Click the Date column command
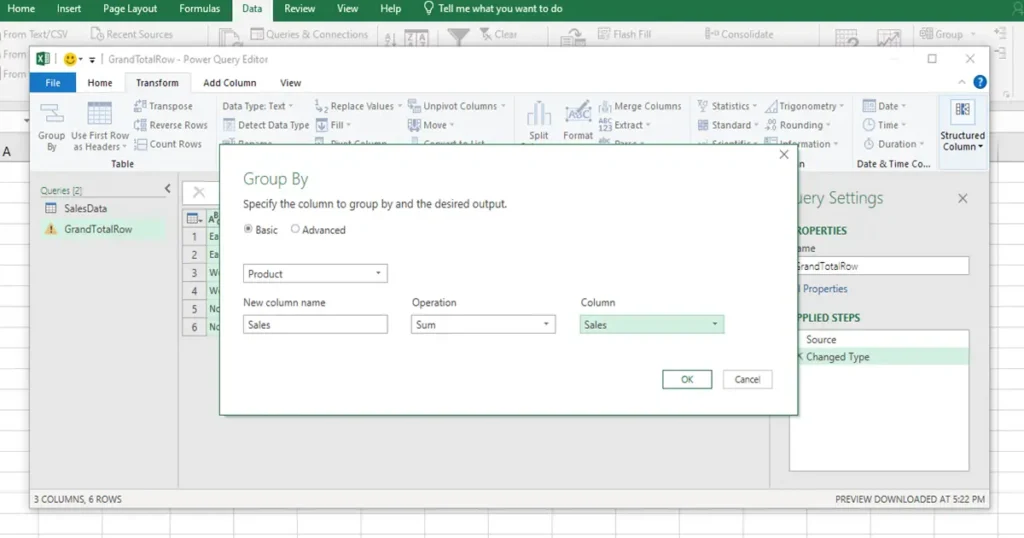1024x538 pixels. (884, 106)
